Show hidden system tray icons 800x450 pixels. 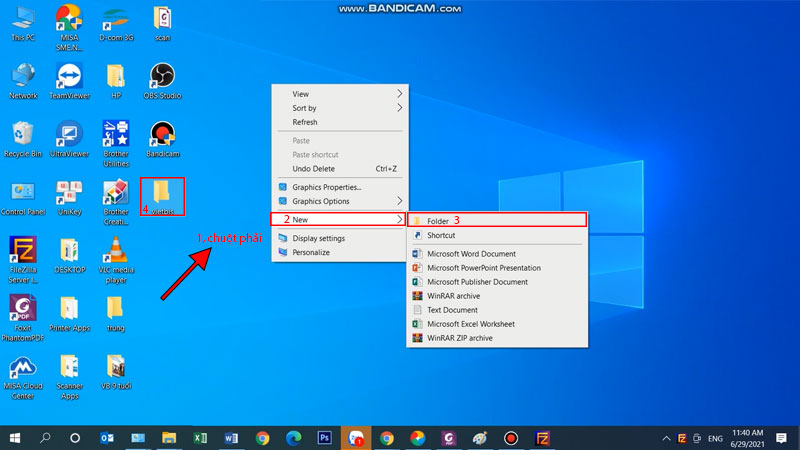click(x=666, y=438)
